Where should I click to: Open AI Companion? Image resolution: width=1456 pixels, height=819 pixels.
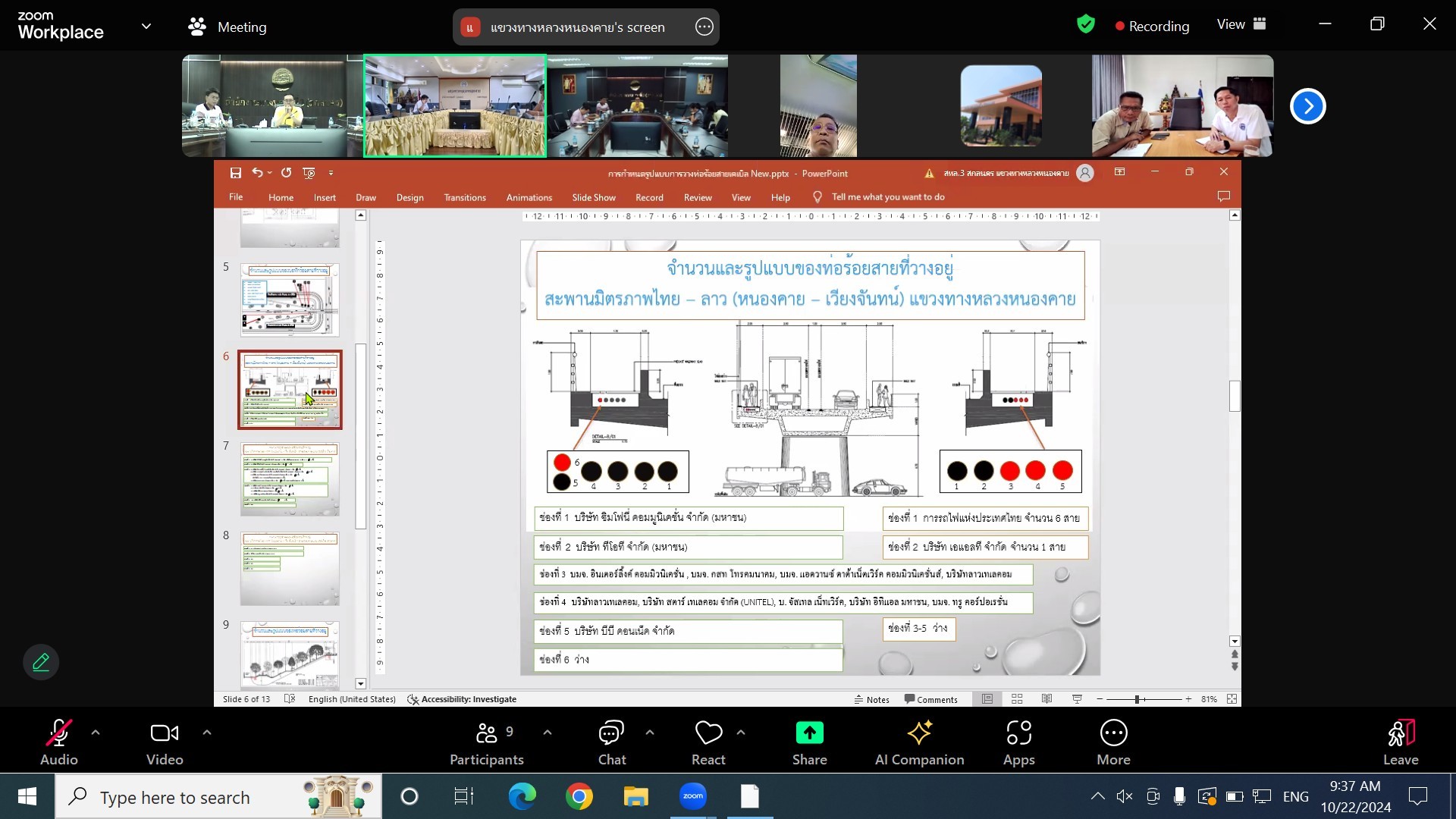pyautogui.click(x=919, y=742)
